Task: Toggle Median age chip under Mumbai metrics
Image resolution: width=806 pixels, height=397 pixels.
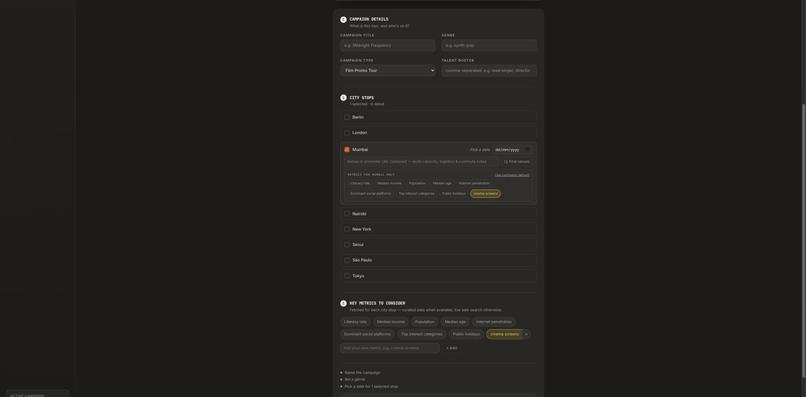Action: pos(442,183)
